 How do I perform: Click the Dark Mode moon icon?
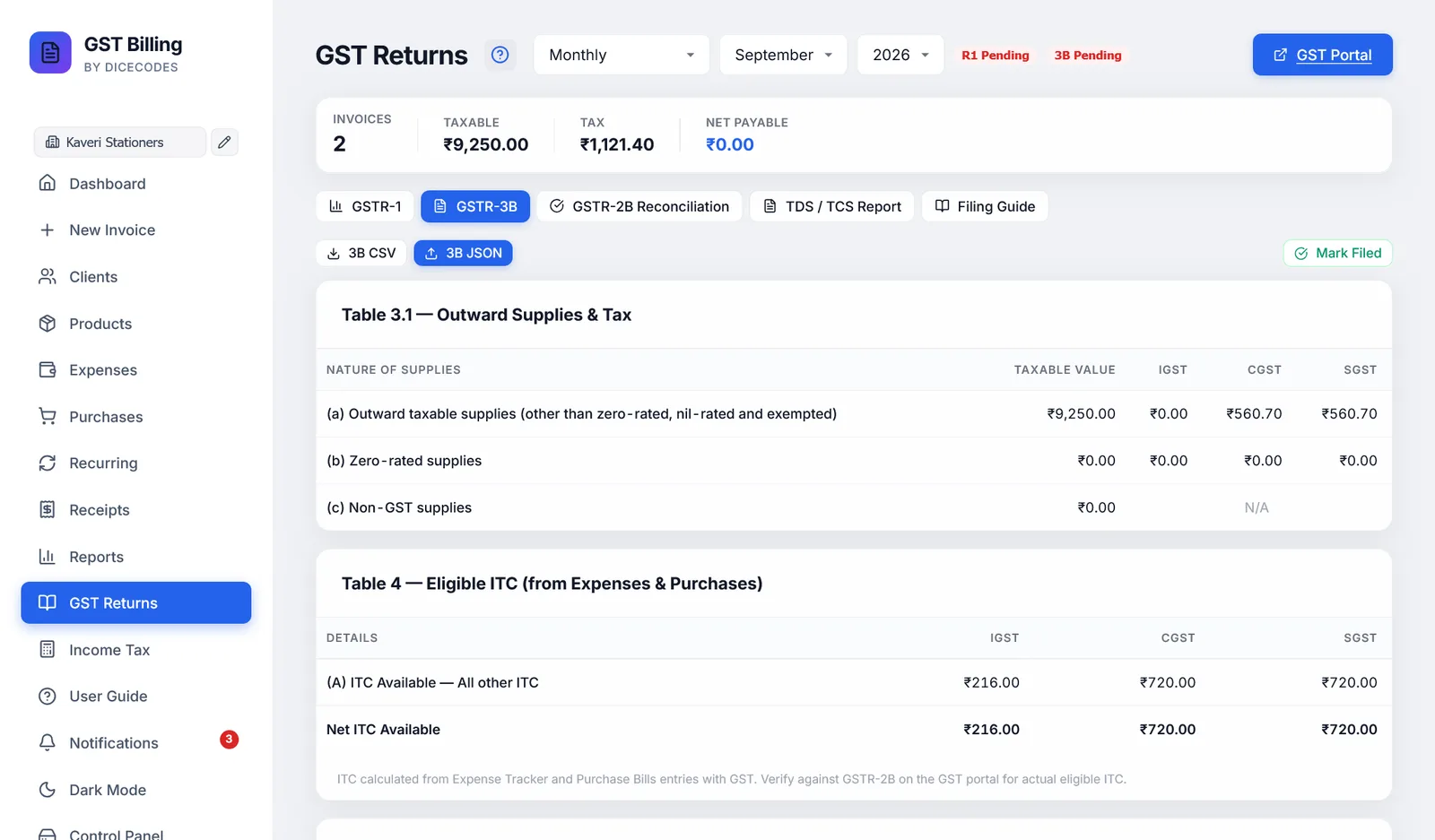point(48,789)
